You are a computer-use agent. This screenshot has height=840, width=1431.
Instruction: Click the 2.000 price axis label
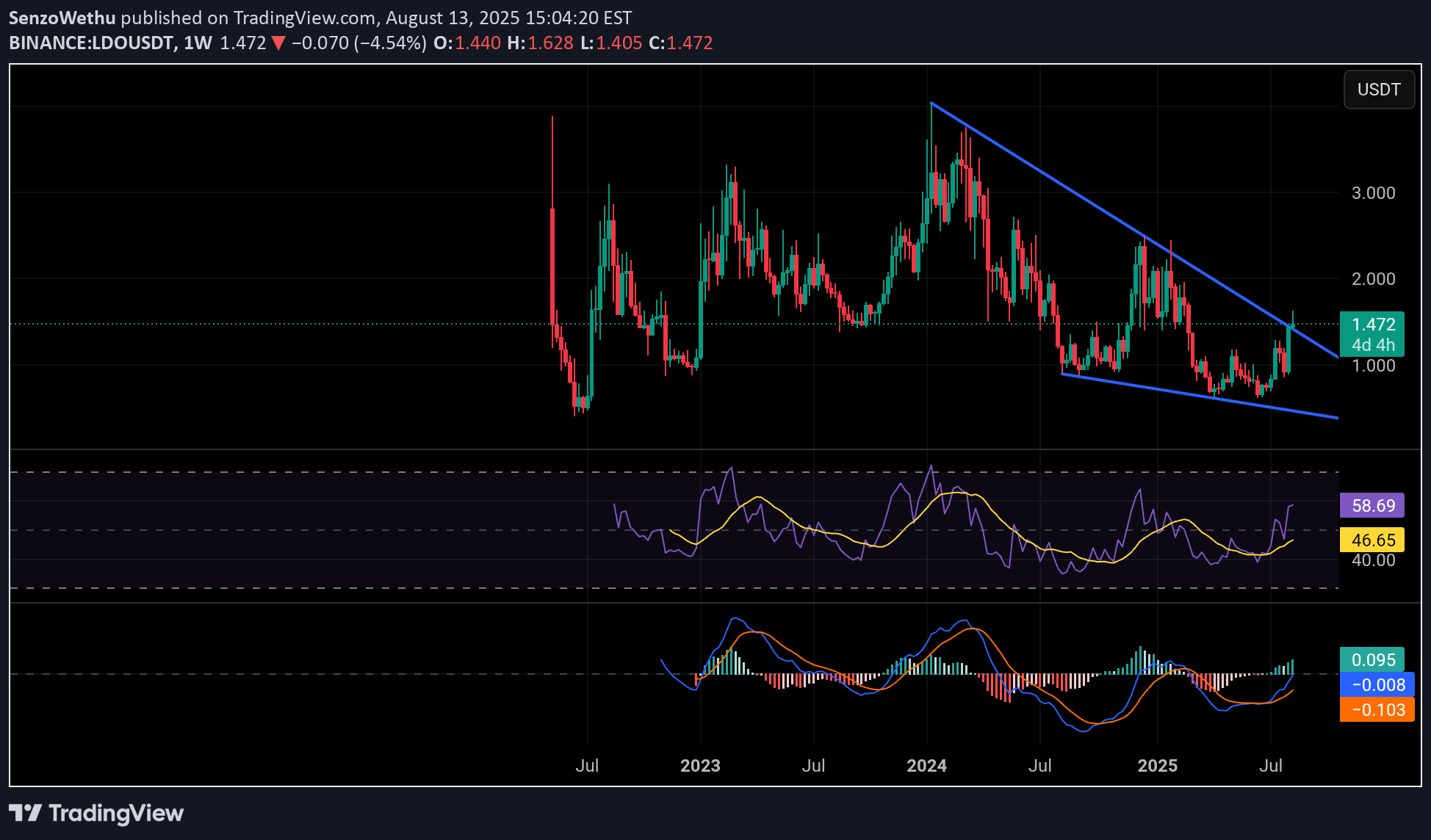(x=1373, y=279)
